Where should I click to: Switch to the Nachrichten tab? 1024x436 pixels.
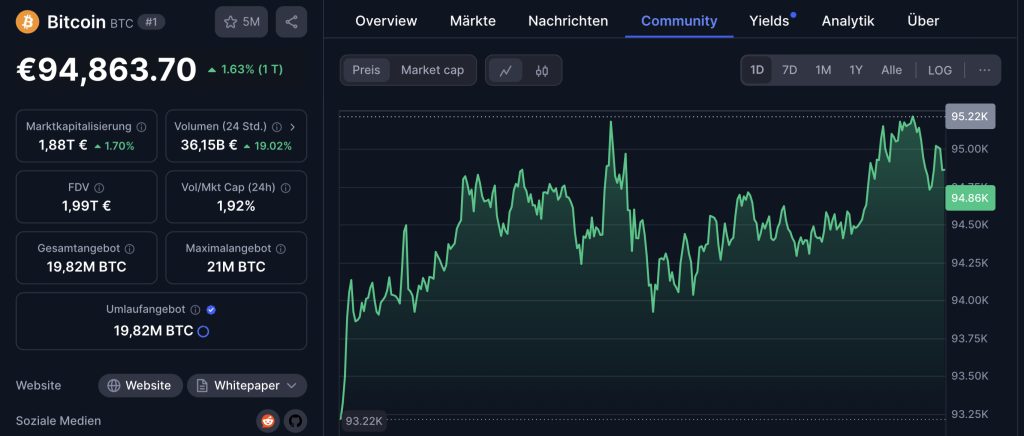tap(568, 21)
